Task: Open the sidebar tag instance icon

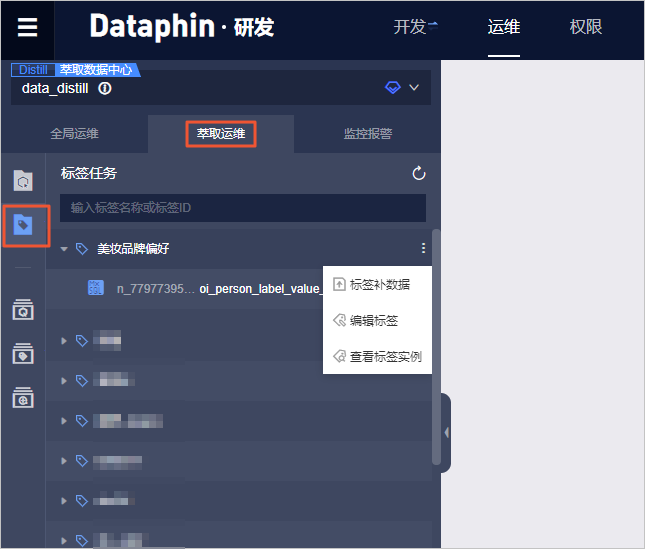Action: pyautogui.click(x=23, y=354)
